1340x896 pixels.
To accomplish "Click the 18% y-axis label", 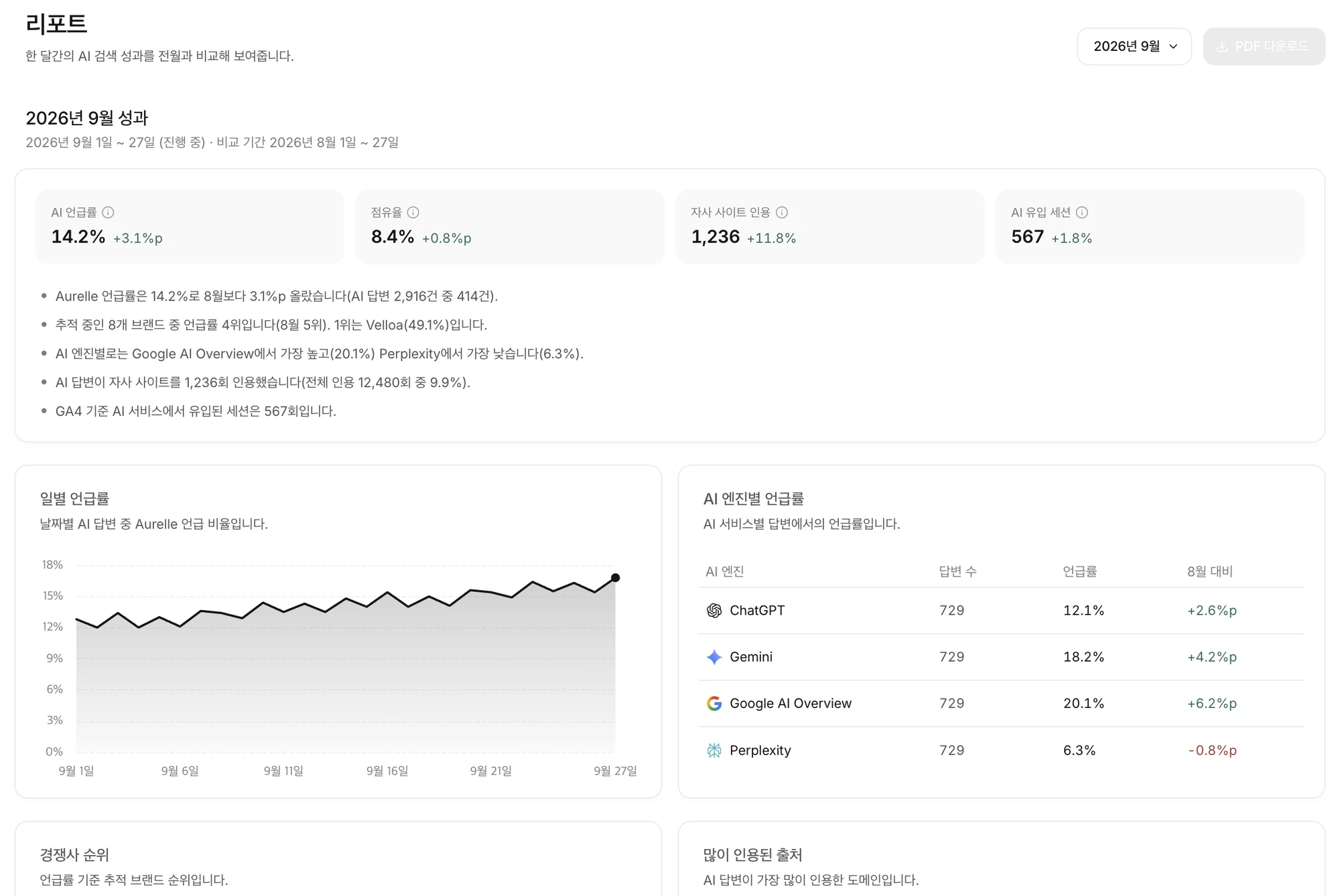I will (52, 565).
